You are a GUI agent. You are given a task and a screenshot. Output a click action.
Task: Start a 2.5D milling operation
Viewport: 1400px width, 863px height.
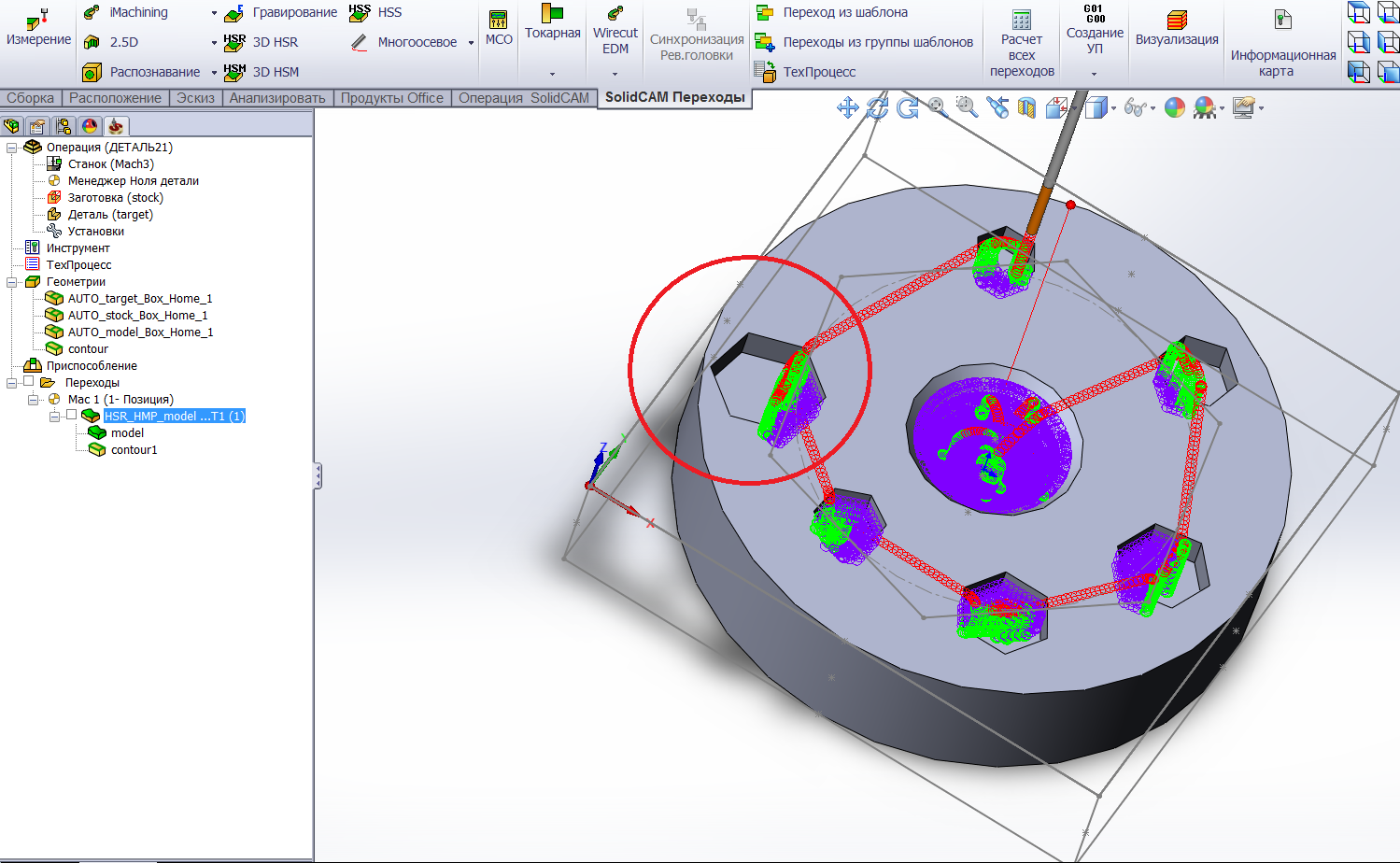111,42
